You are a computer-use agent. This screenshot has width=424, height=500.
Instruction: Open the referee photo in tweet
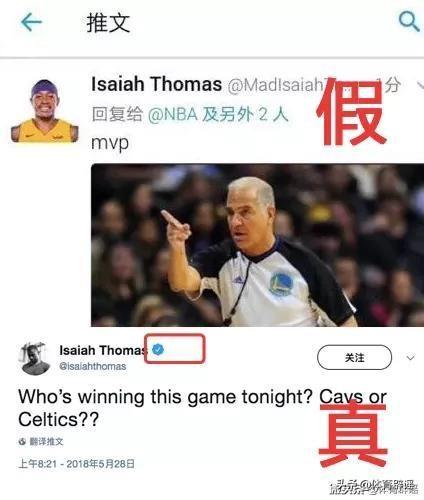257,245
